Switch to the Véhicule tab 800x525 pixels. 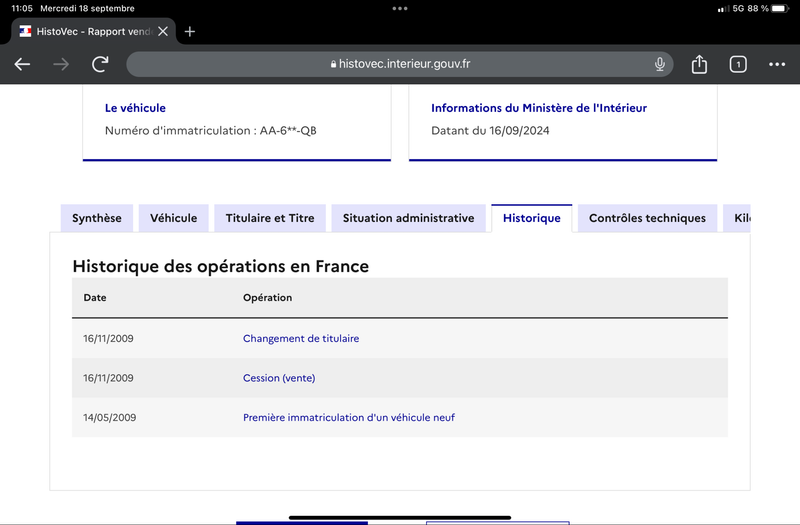173,218
